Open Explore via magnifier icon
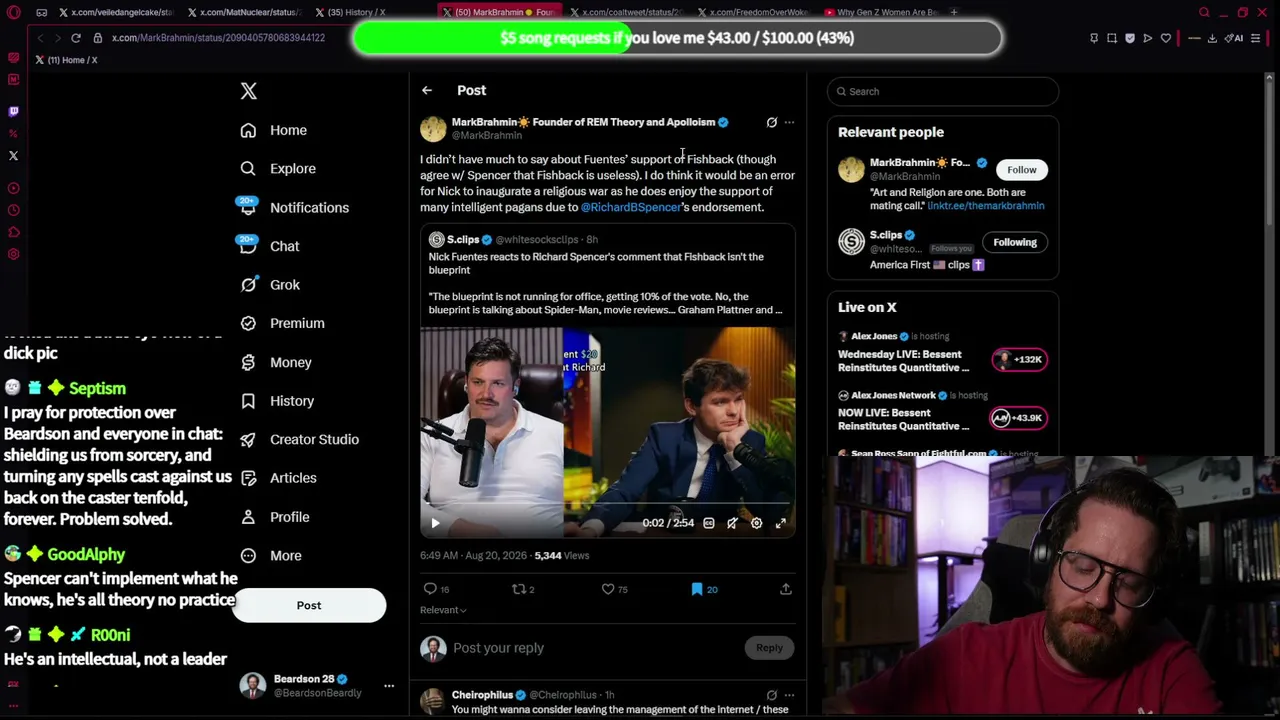 coord(248,169)
